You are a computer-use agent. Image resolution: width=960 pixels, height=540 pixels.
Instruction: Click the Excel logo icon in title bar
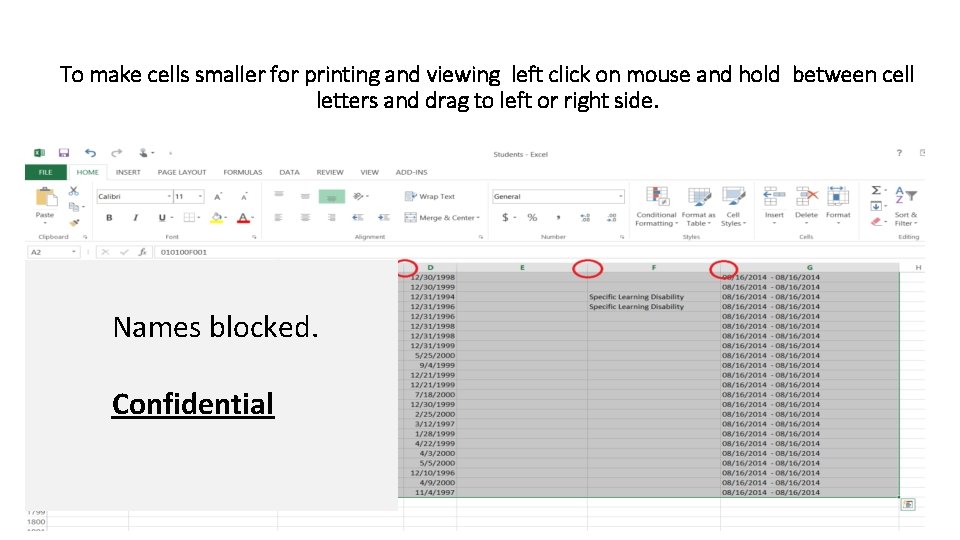coord(39,152)
